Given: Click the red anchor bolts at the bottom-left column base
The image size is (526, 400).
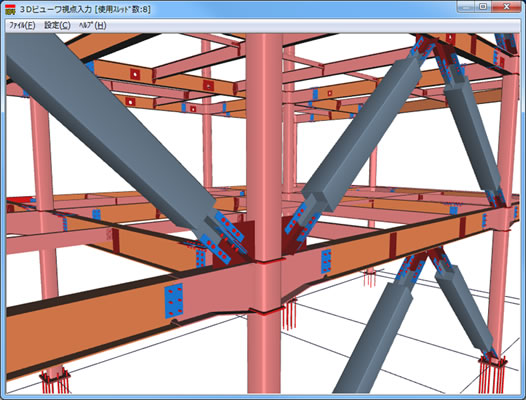Looking at the screenshot, I should 55,381.
